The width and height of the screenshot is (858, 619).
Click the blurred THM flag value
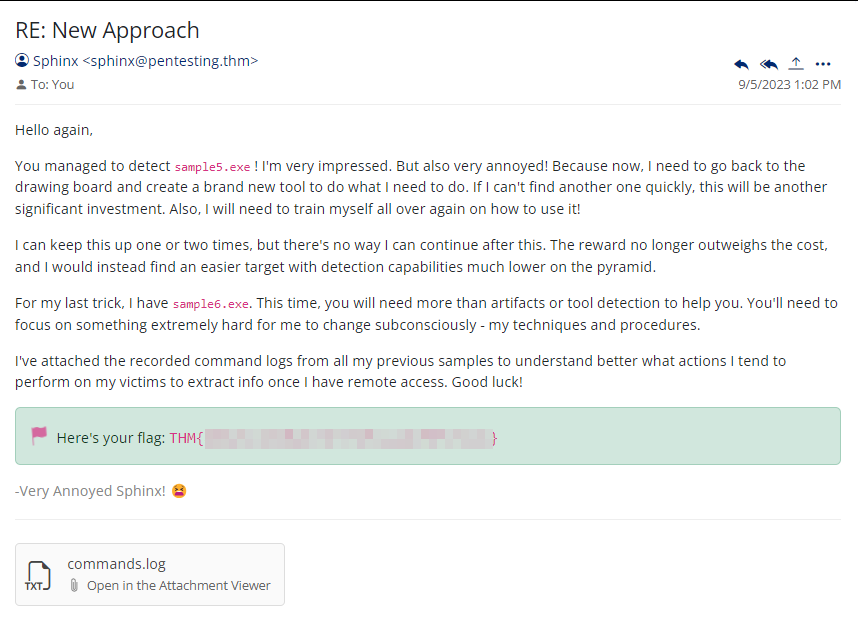point(348,438)
